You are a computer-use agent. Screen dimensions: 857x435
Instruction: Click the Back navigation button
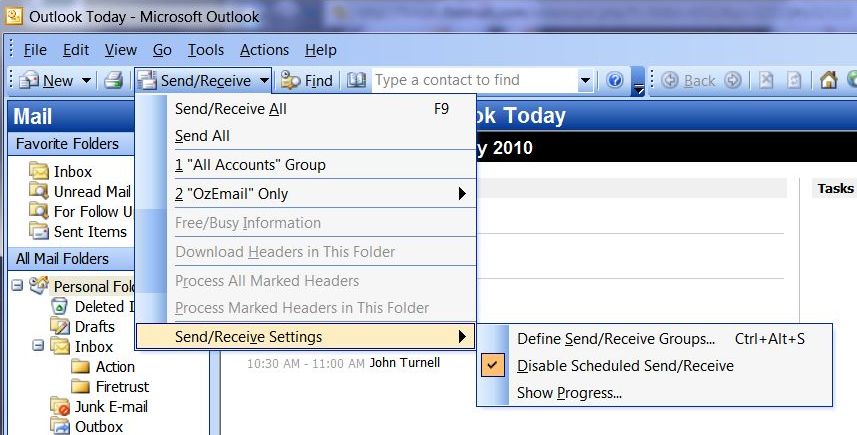click(688, 81)
